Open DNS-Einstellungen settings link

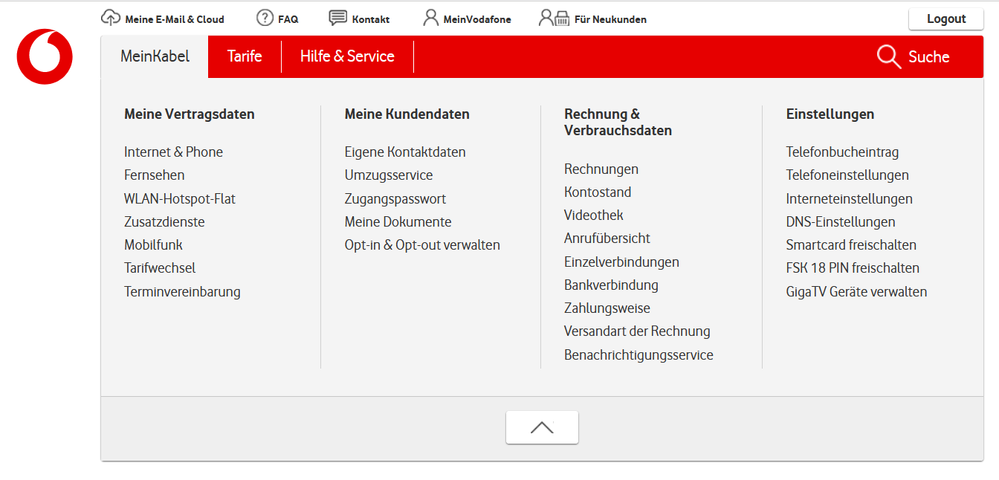point(840,222)
